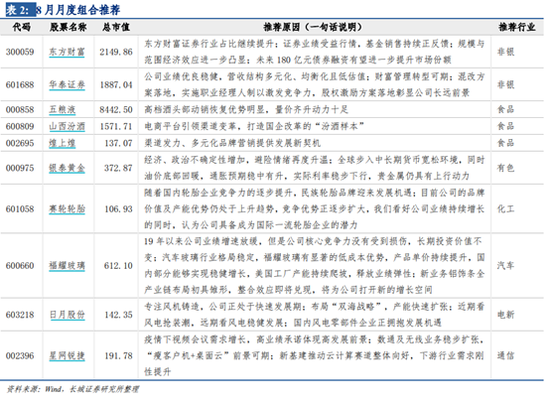Click the reason text for 五粮液
Image resolution: width=550 pixels, height=401 pixels.
click(246, 109)
